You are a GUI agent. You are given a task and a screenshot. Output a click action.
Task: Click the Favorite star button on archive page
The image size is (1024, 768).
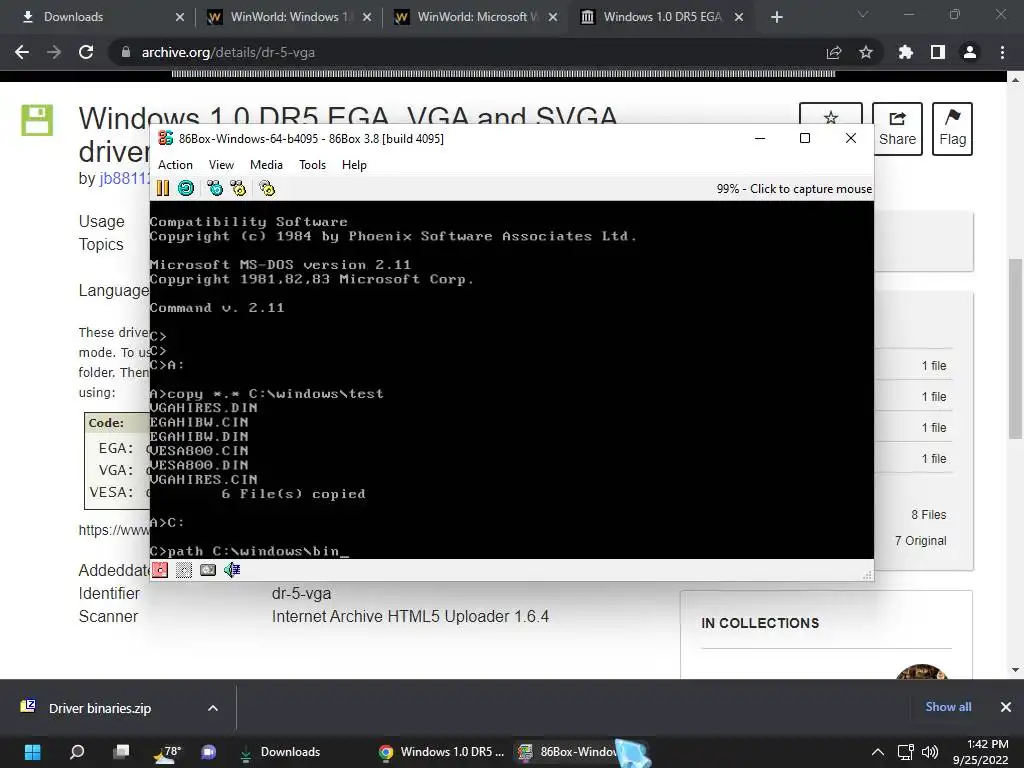tap(831, 113)
